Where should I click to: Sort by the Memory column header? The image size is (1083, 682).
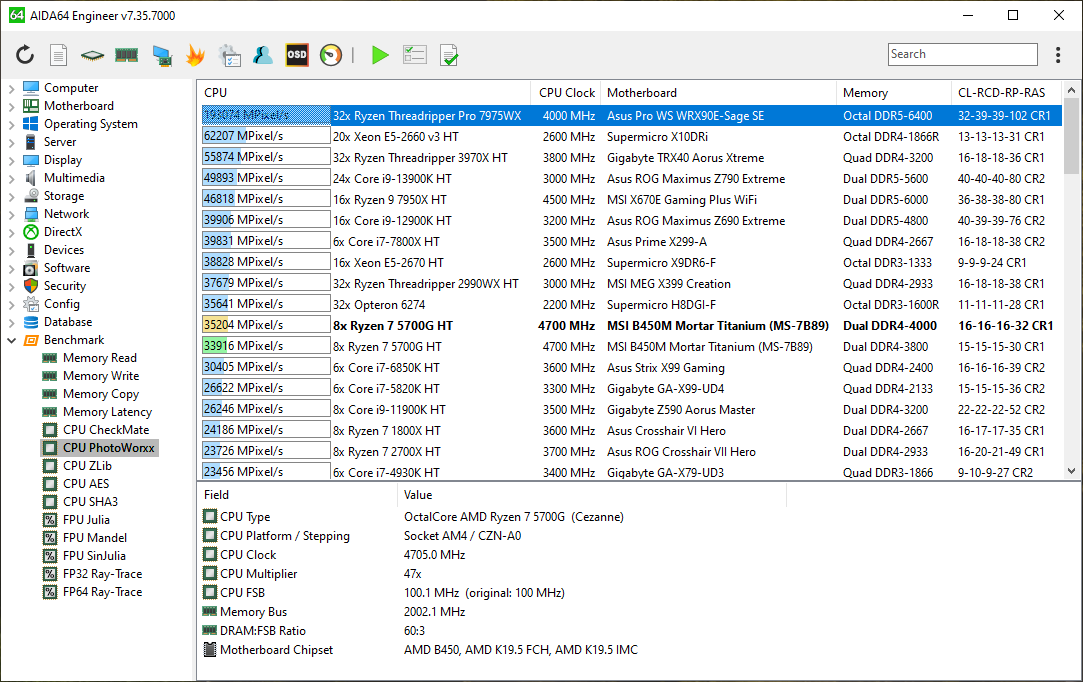(x=894, y=93)
